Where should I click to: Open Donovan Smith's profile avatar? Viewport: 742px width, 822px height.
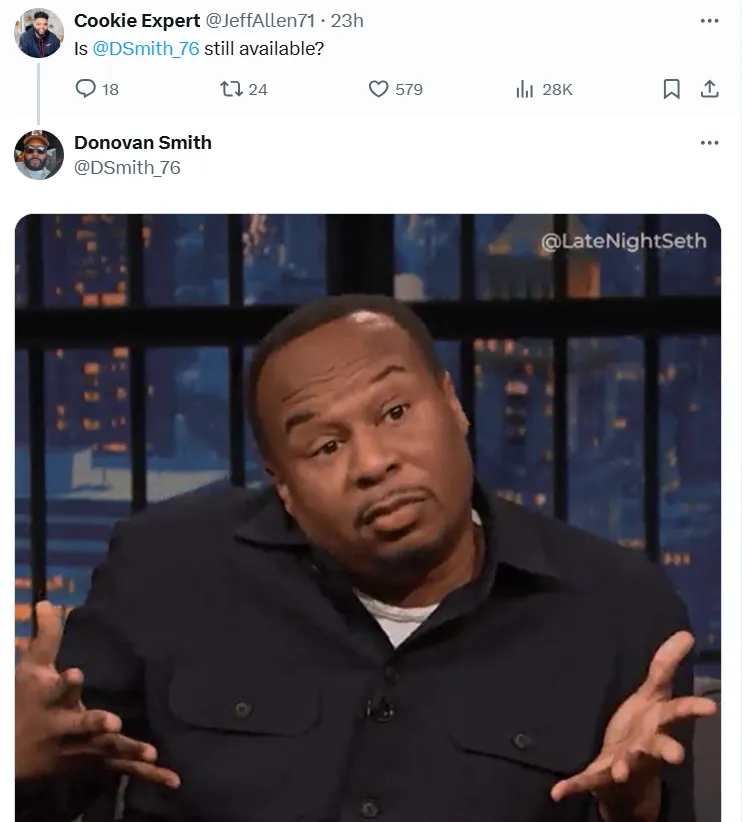pos(39,155)
